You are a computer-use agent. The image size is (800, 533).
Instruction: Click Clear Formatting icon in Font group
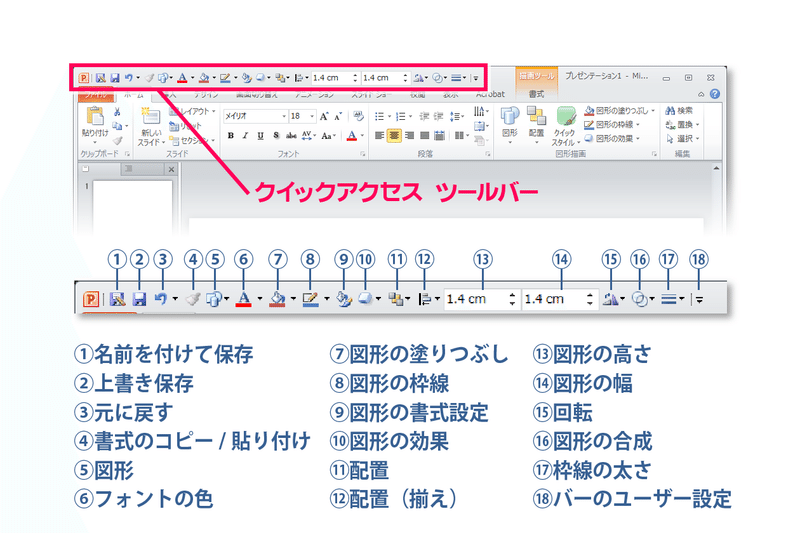point(359,116)
